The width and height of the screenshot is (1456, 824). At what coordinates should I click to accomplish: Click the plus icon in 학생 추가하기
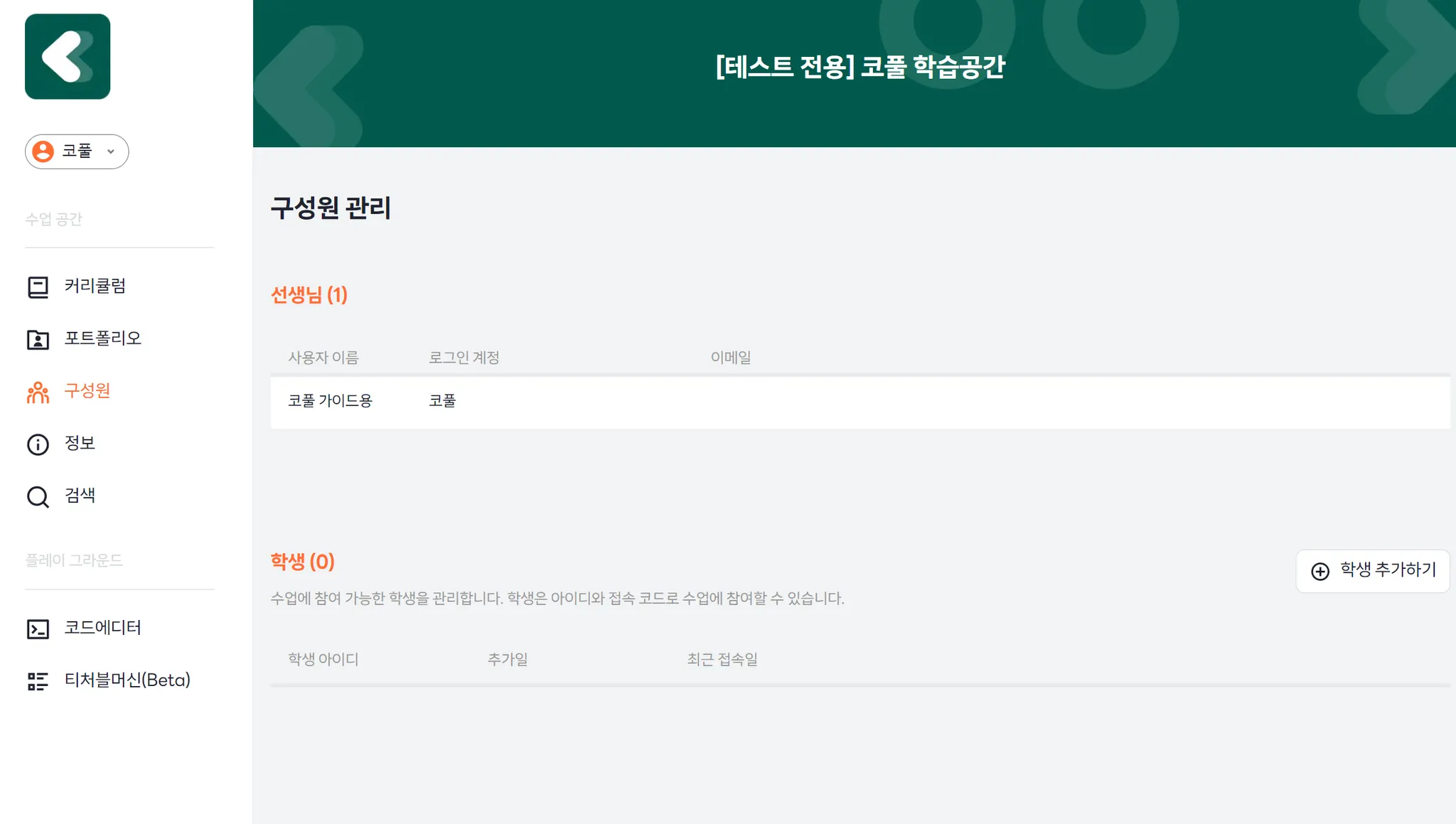1320,571
